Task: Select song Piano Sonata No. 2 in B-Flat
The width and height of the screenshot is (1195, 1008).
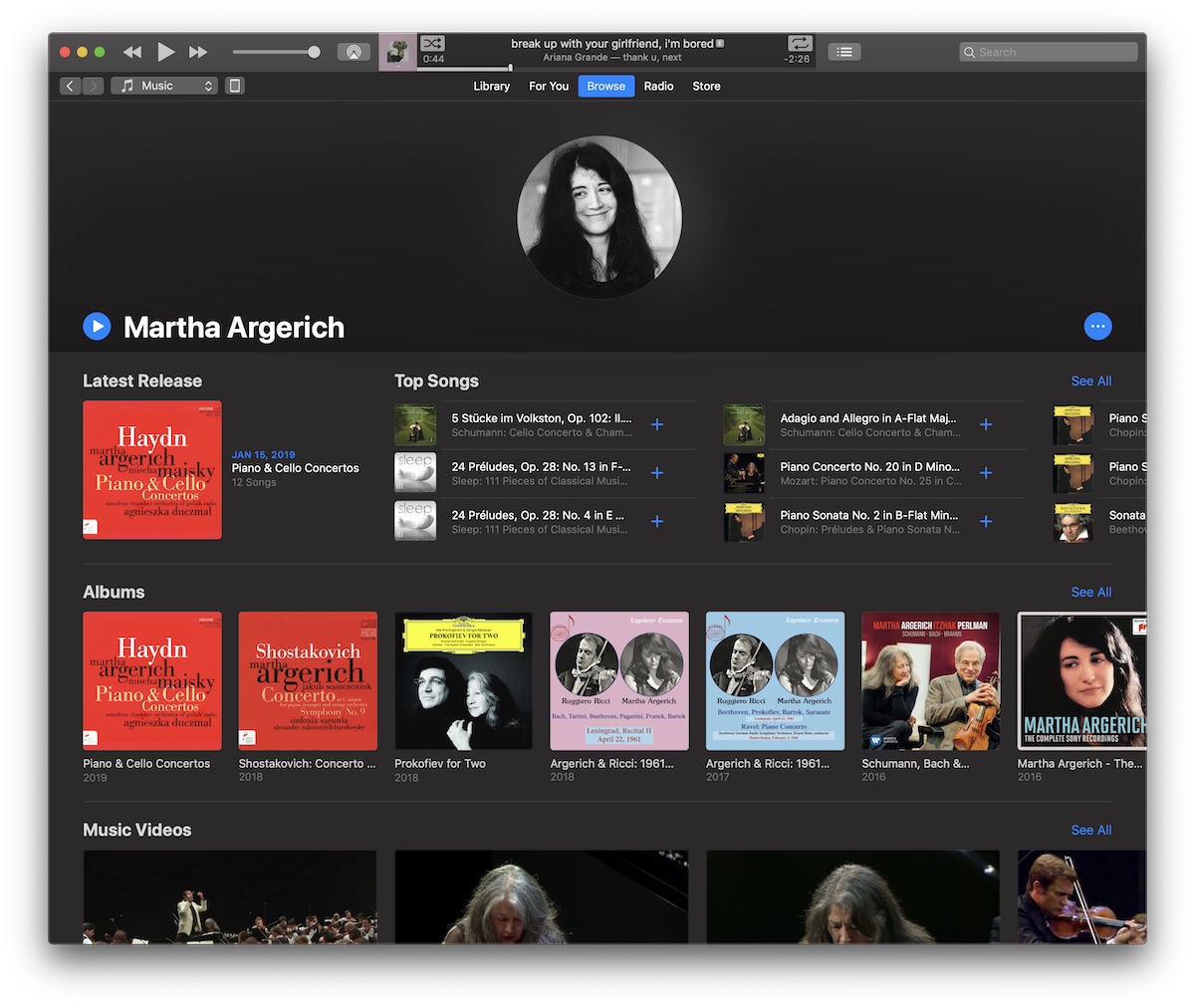Action: click(869, 516)
